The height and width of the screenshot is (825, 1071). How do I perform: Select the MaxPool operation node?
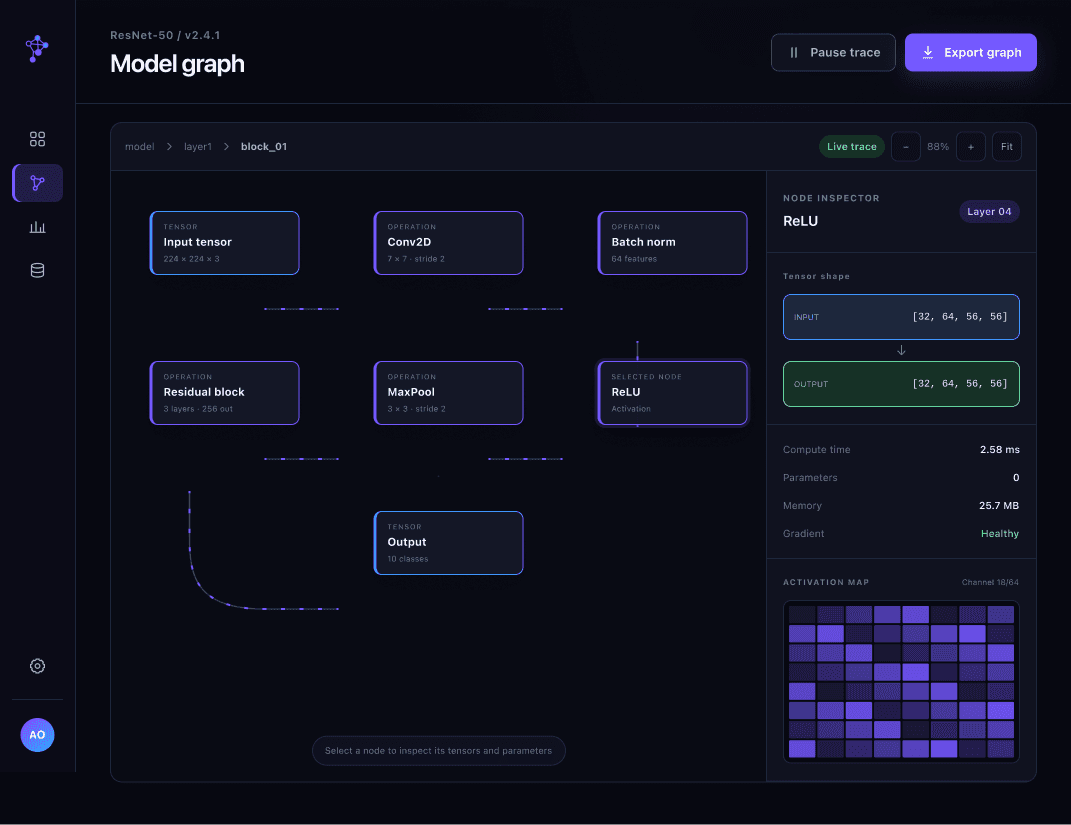click(449, 393)
